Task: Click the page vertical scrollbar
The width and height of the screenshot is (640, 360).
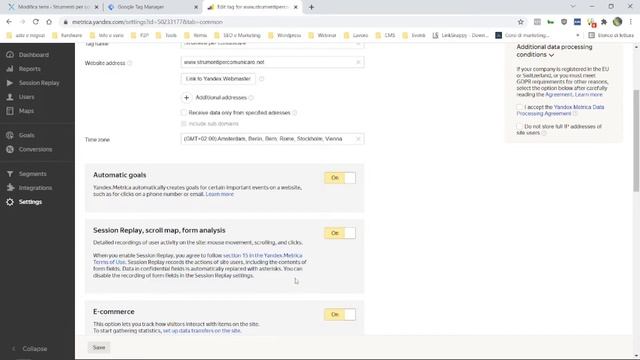Action: 636,140
